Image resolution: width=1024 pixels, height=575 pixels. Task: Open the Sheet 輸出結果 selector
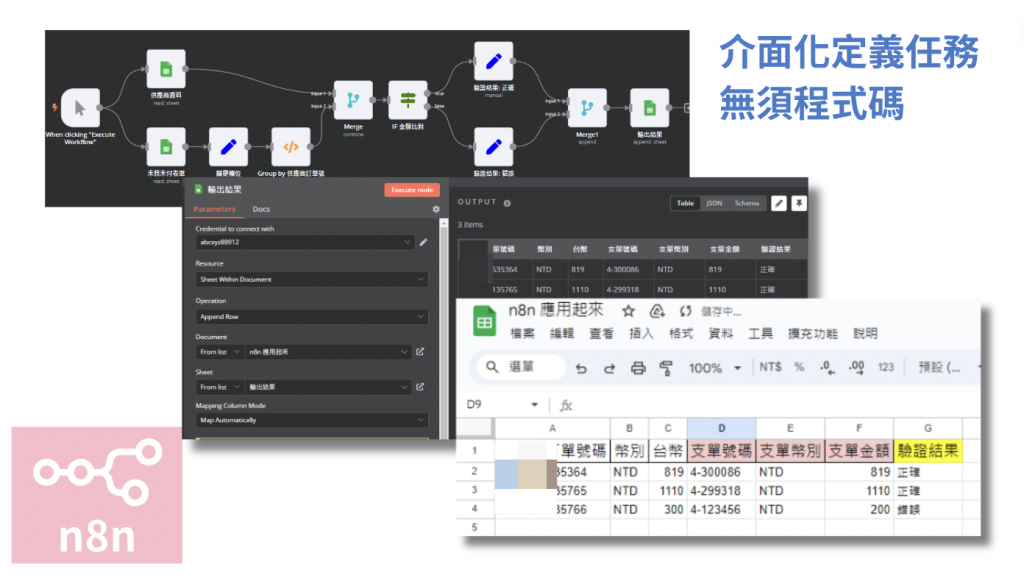[328, 387]
